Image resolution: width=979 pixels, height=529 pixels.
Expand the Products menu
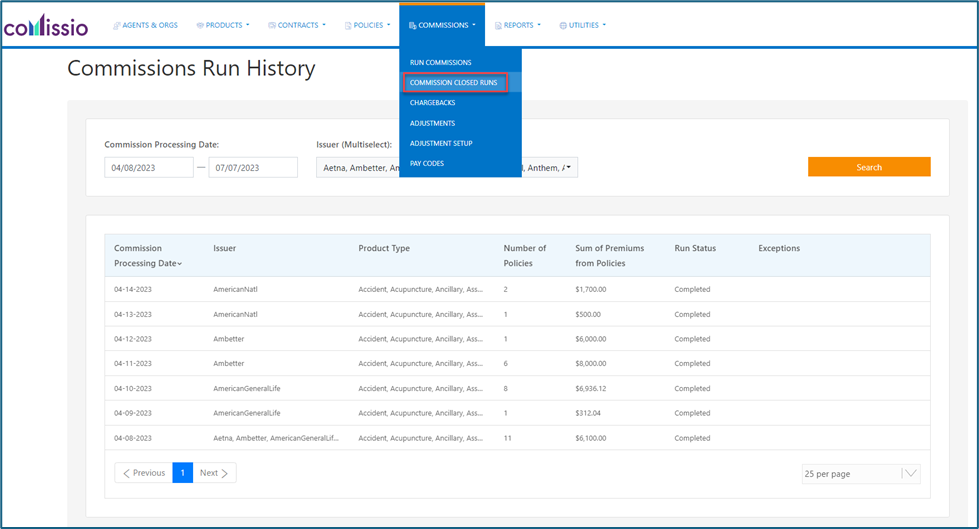click(x=223, y=25)
